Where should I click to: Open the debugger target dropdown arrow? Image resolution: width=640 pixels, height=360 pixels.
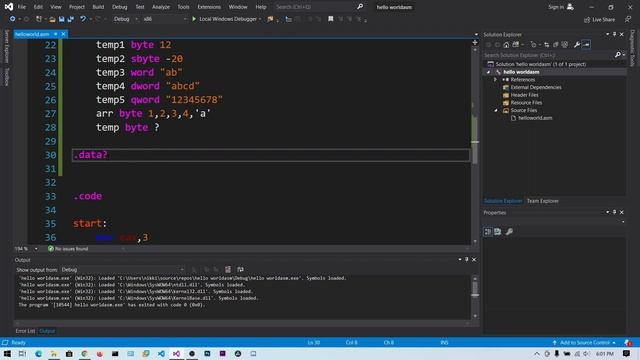pos(260,19)
